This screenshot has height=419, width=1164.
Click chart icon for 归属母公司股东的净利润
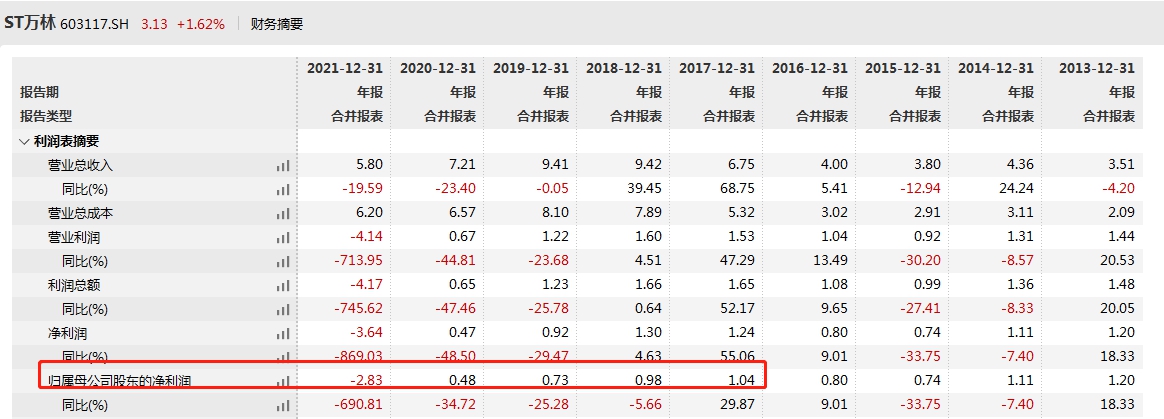click(283, 381)
